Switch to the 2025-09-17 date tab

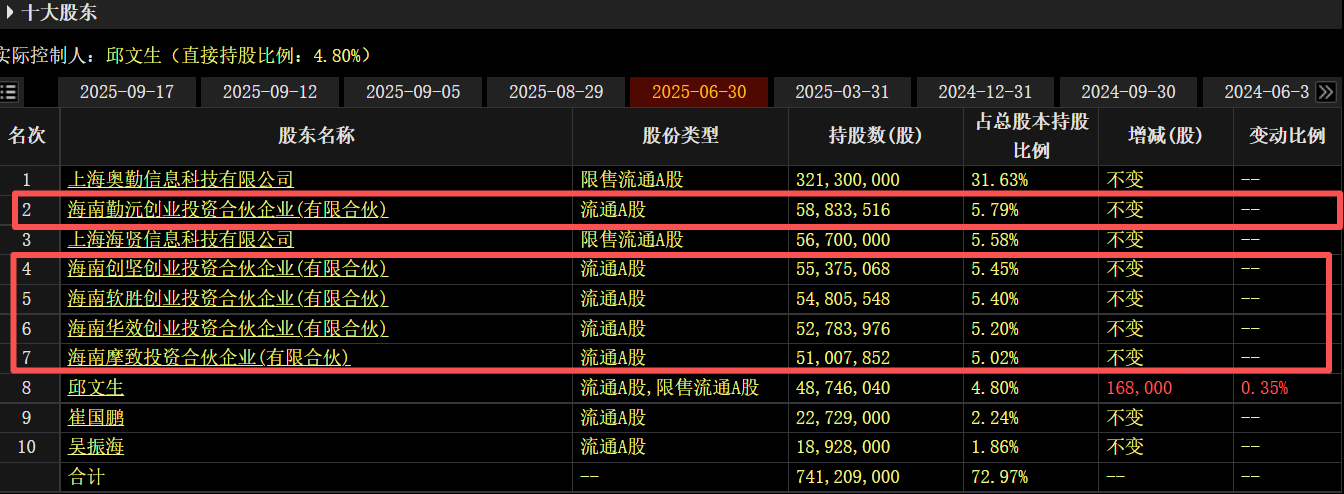click(127, 92)
